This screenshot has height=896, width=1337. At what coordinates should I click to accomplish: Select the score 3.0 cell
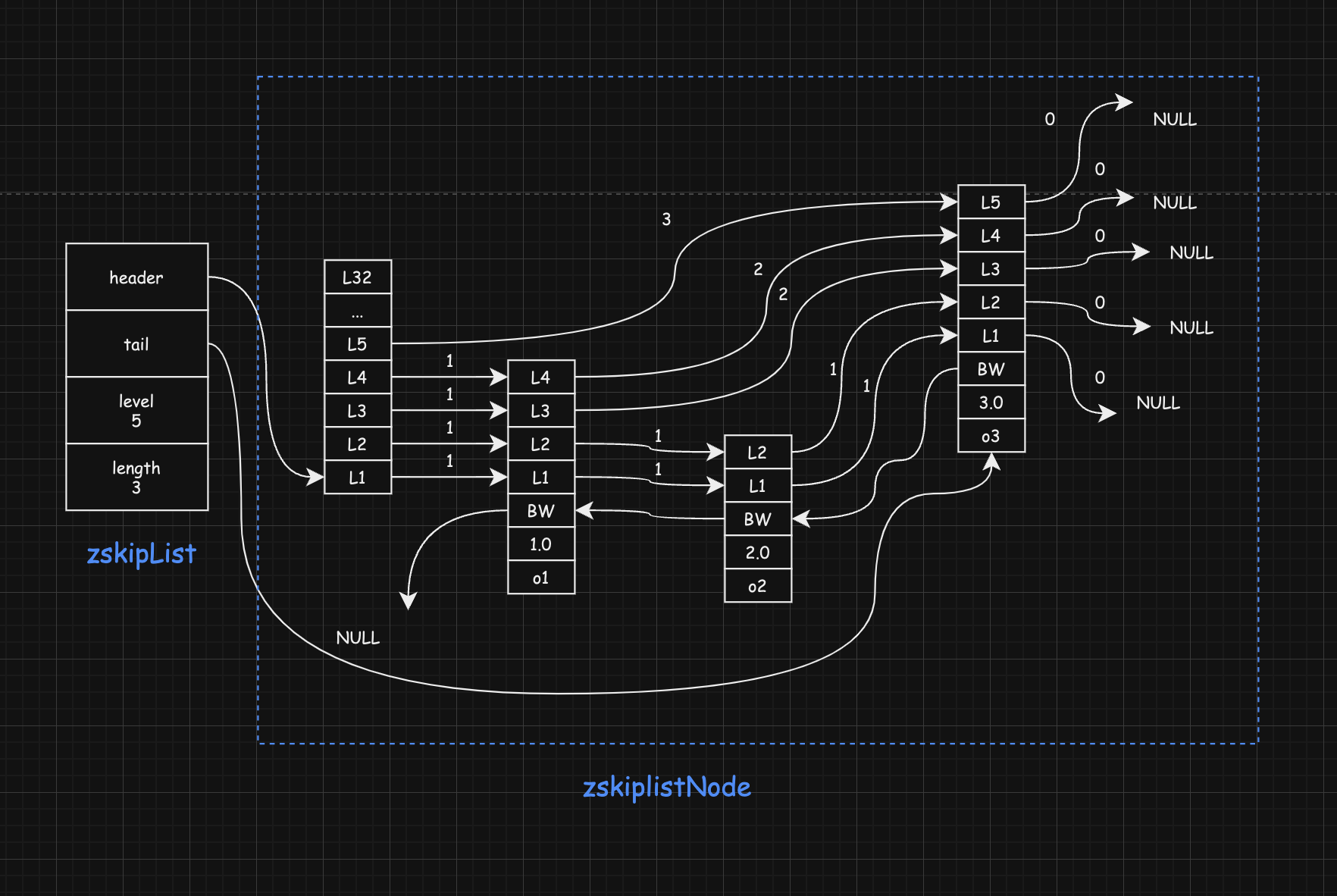click(x=991, y=403)
